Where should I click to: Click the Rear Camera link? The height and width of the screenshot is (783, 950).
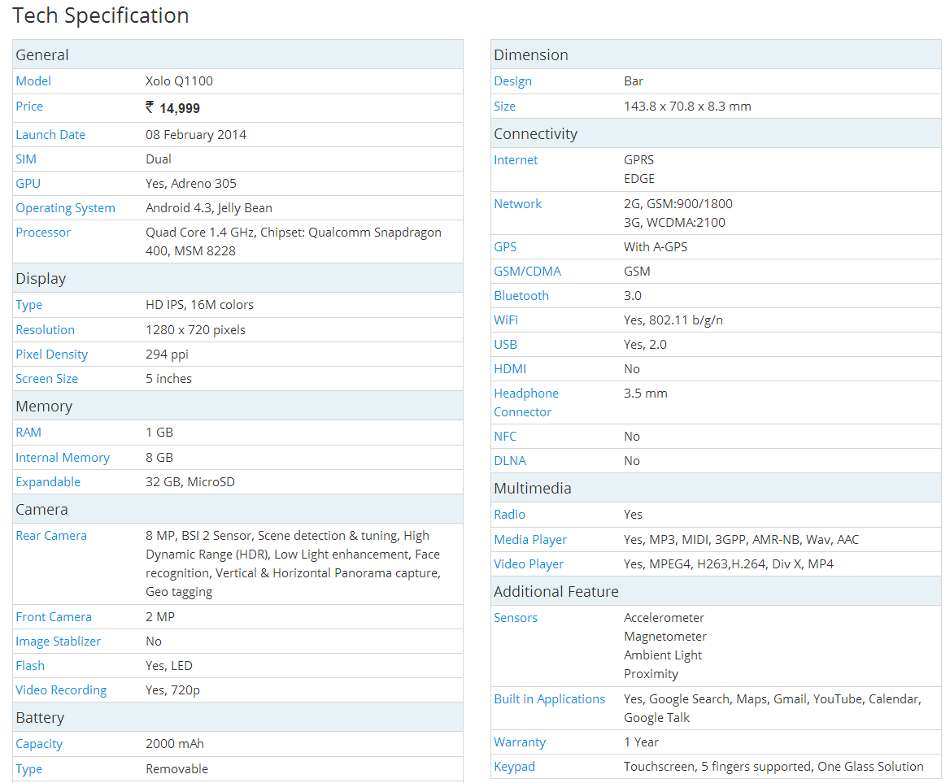51,536
